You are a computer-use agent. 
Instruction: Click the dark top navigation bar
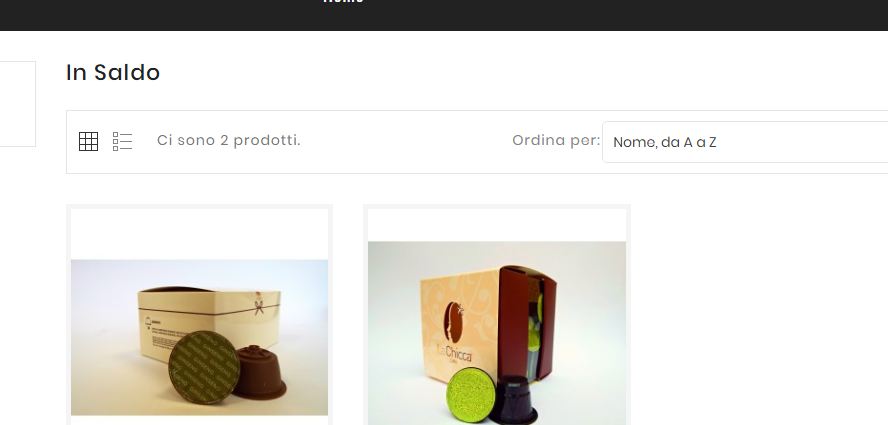tap(444, 15)
